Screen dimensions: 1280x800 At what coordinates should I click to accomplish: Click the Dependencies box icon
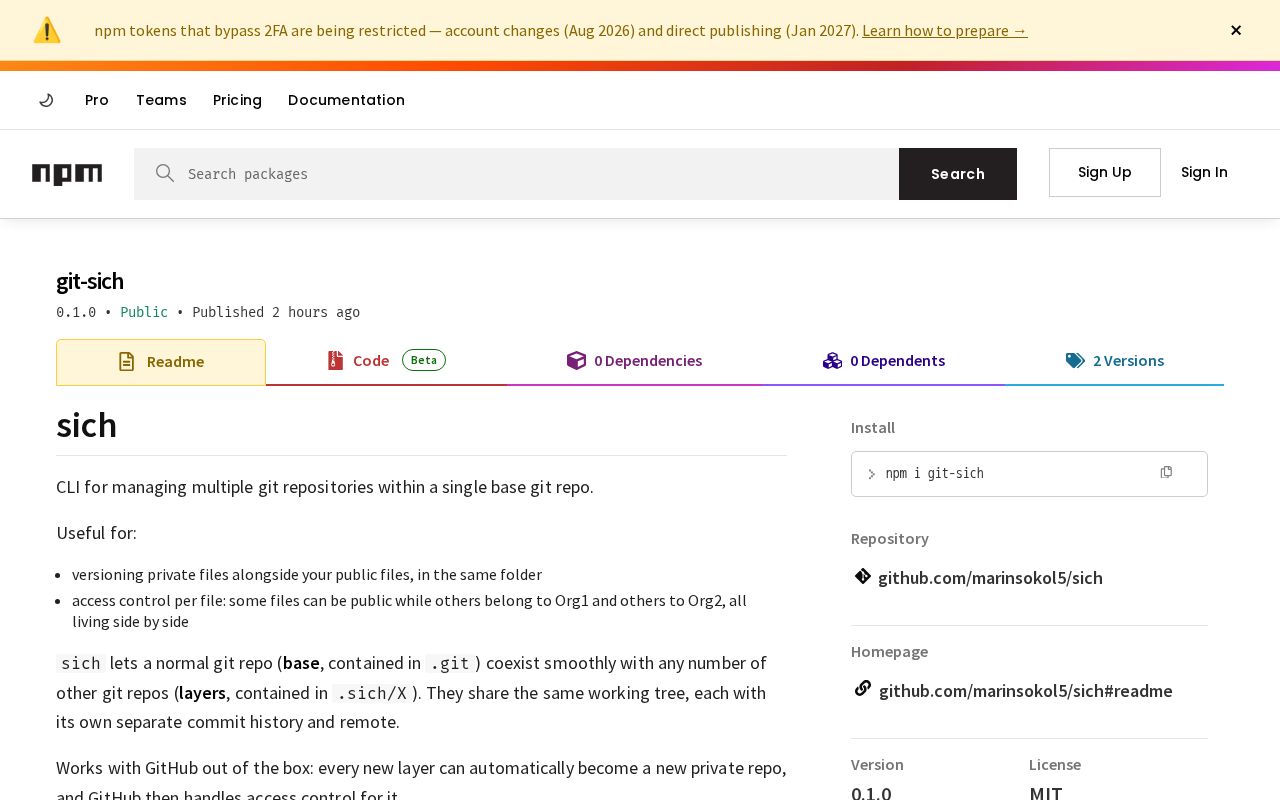pyautogui.click(x=576, y=361)
